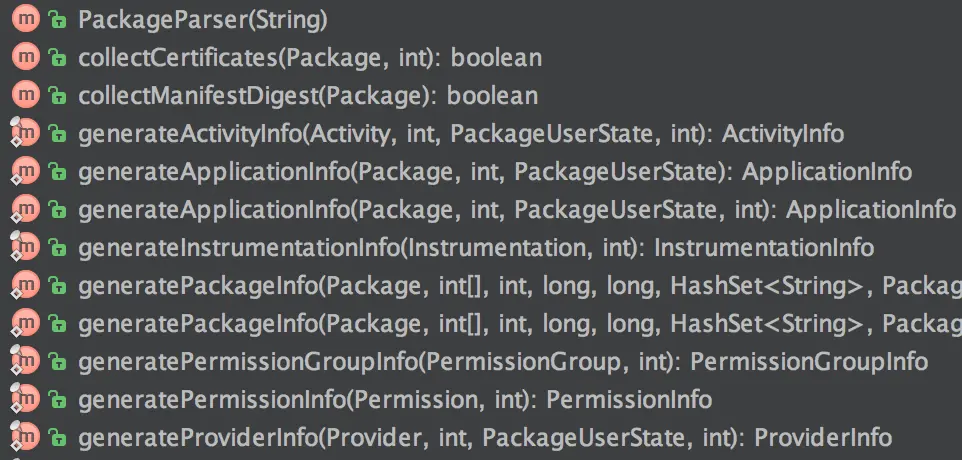The height and width of the screenshot is (460, 962).
Task: Select generateApplicationInfo overload ending with int parameter
Action: point(516,210)
